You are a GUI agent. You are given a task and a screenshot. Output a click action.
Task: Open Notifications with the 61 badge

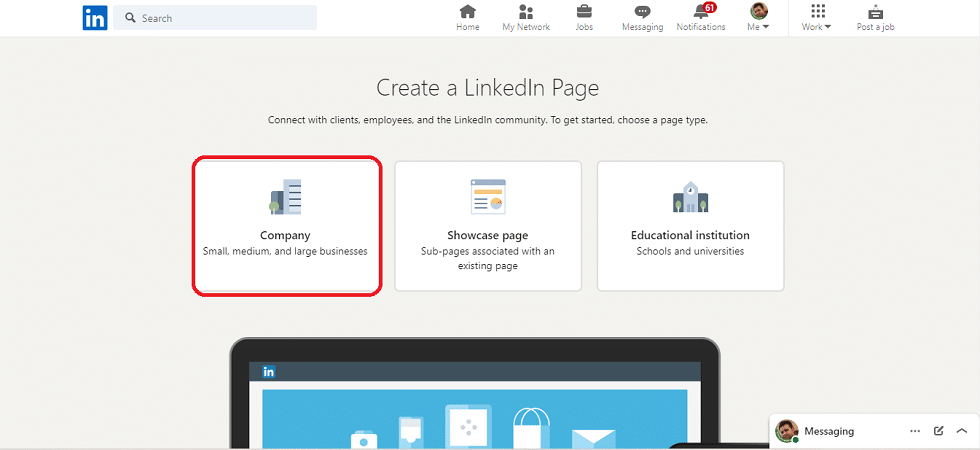[701, 18]
